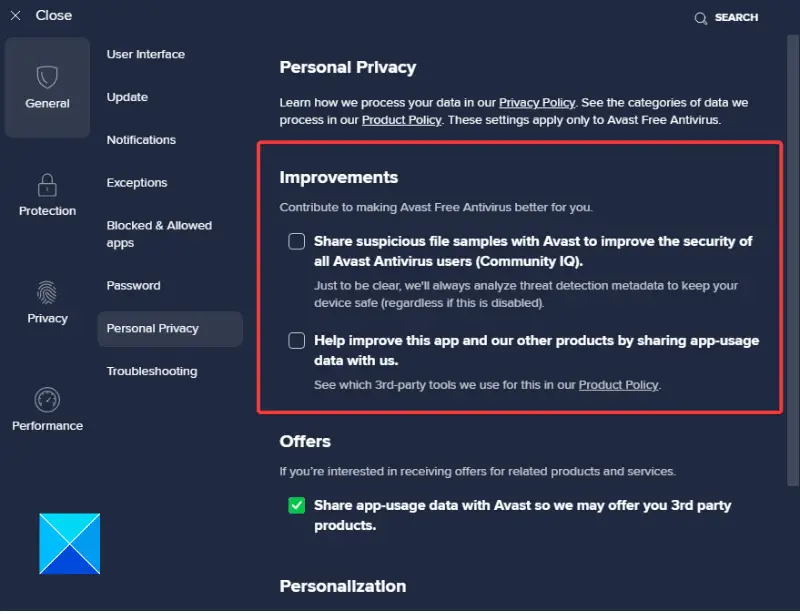Viewport: 800px width, 614px height.
Task: Open General settings shield icon
Action: tap(47, 78)
